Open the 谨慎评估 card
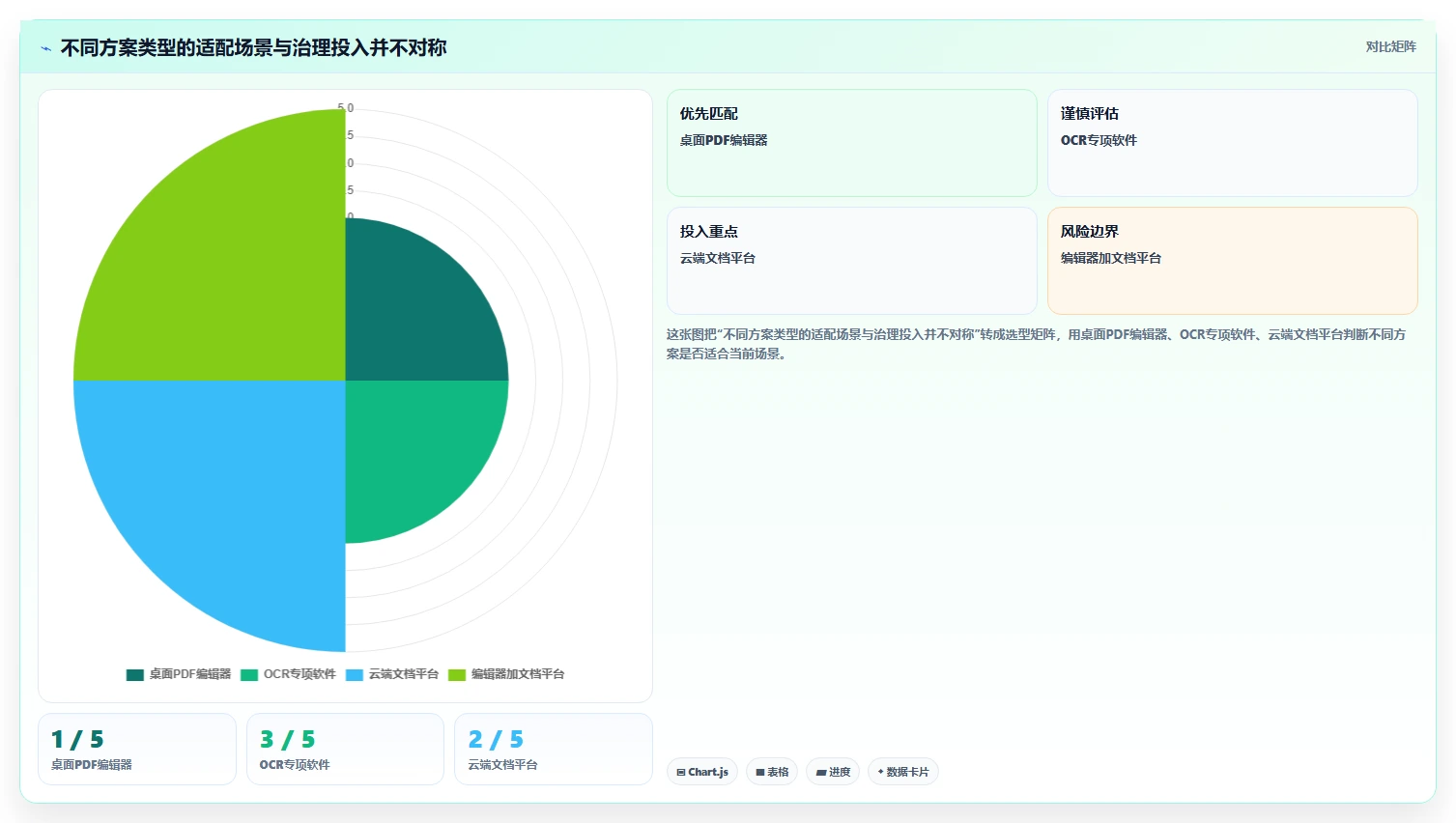This screenshot has height=823, width=1456. pyautogui.click(x=1232, y=143)
